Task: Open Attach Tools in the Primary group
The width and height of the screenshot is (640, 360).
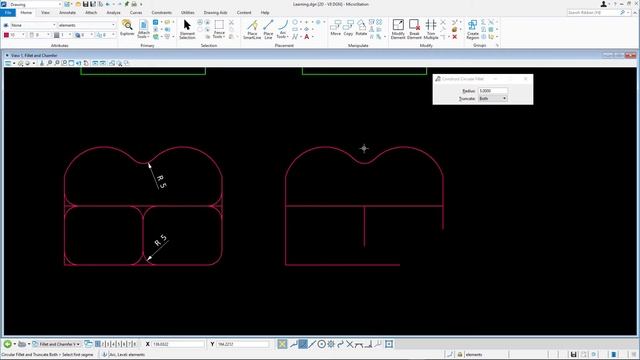Action: (x=143, y=29)
